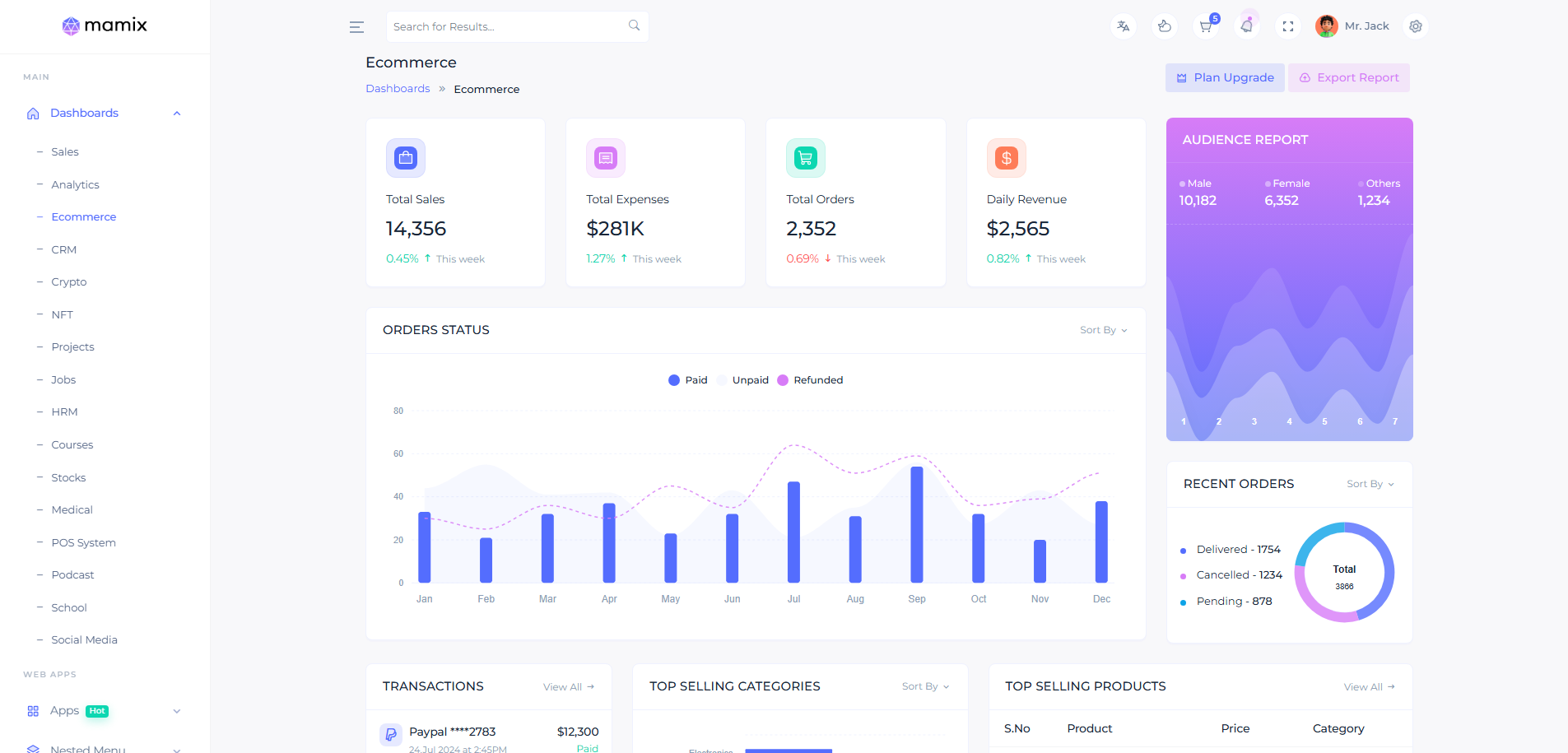The image size is (1568, 753).
Task: Toggle Refunded series in chart legend
Action: 810,380
